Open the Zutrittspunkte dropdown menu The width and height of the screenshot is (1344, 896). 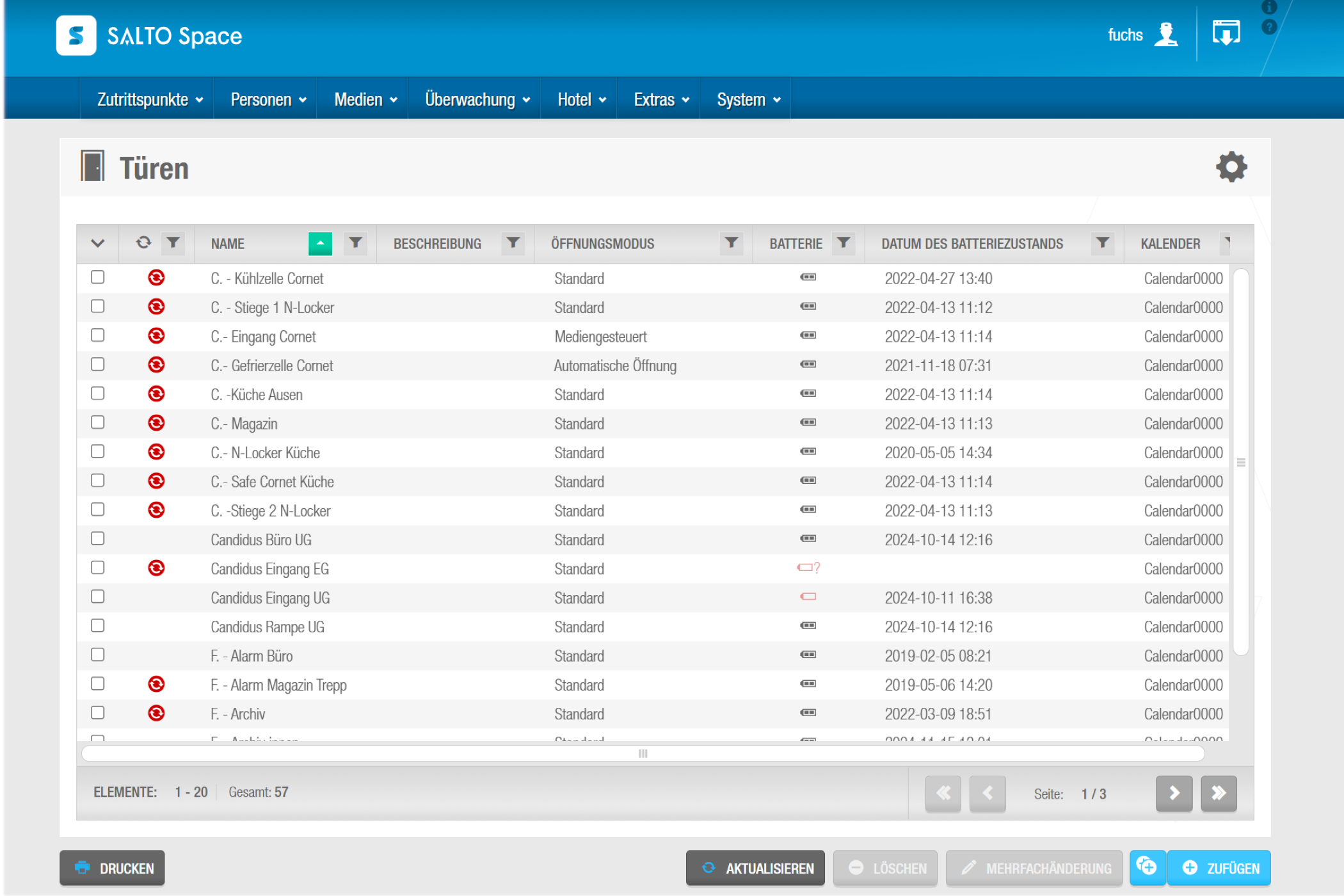tap(150, 100)
